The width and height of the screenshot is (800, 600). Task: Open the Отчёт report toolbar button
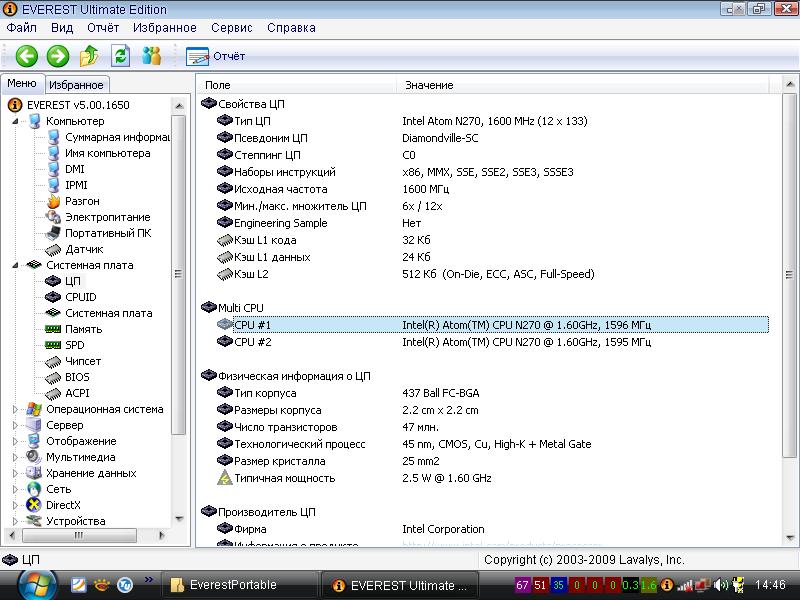tap(216, 56)
